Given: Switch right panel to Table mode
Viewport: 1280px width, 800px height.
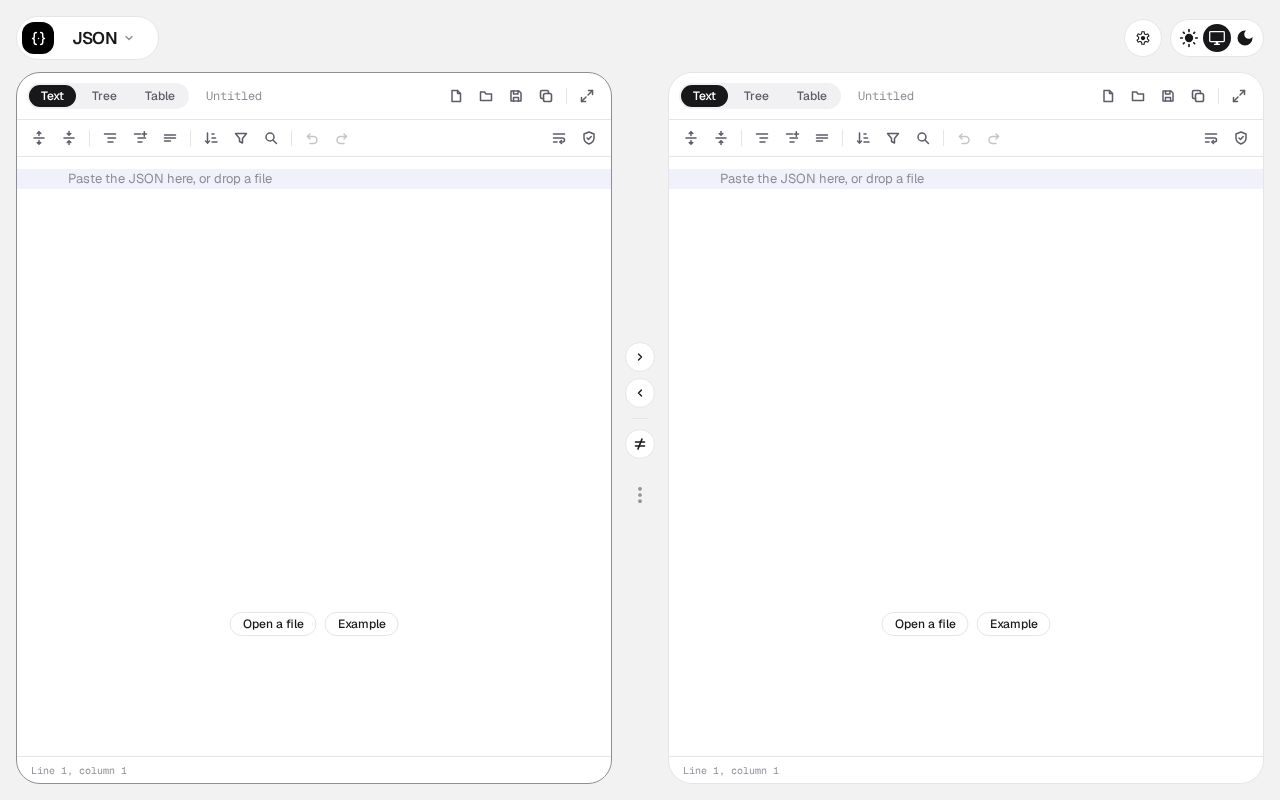Looking at the screenshot, I should coord(812,96).
